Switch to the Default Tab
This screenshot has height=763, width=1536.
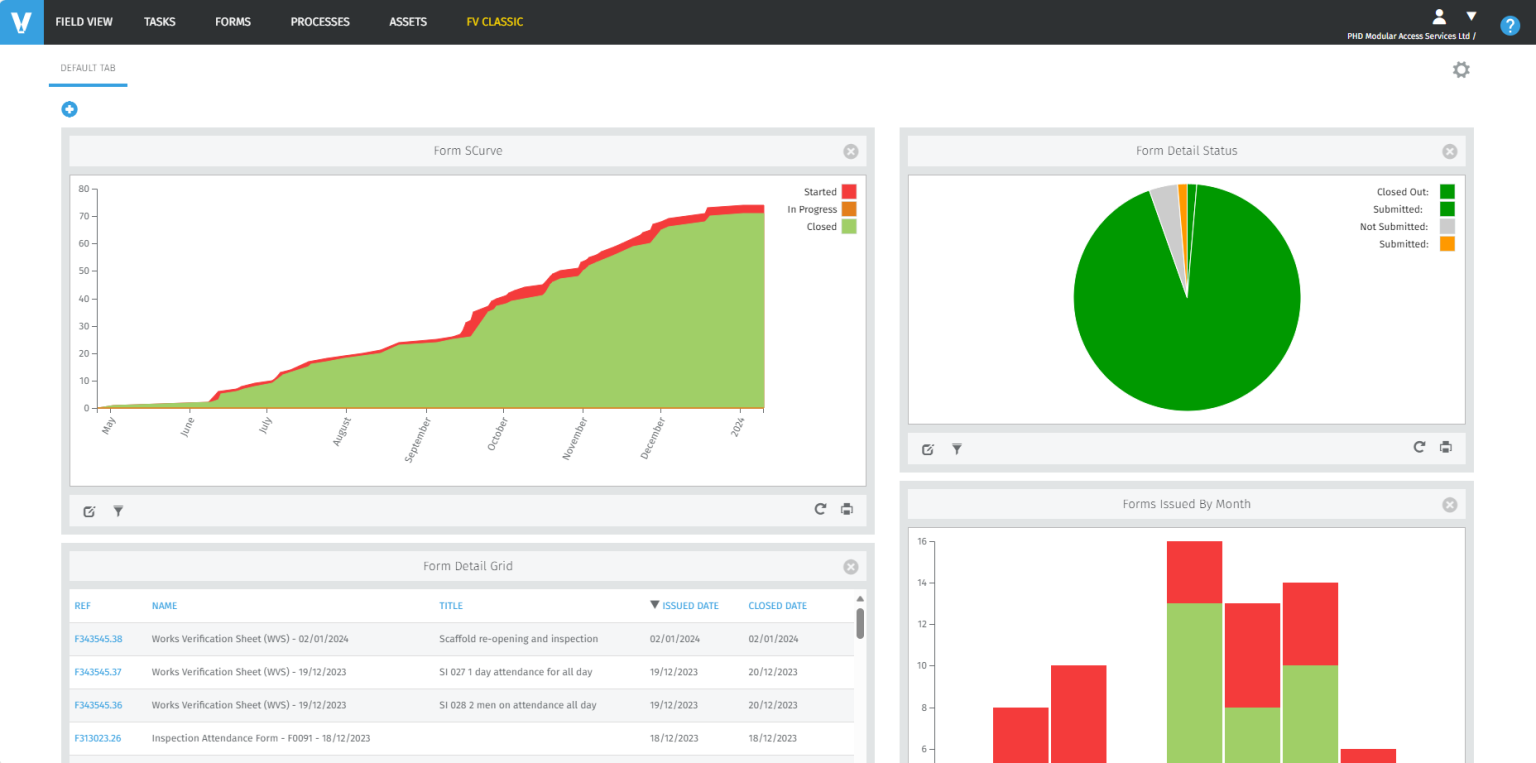tap(88, 69)
